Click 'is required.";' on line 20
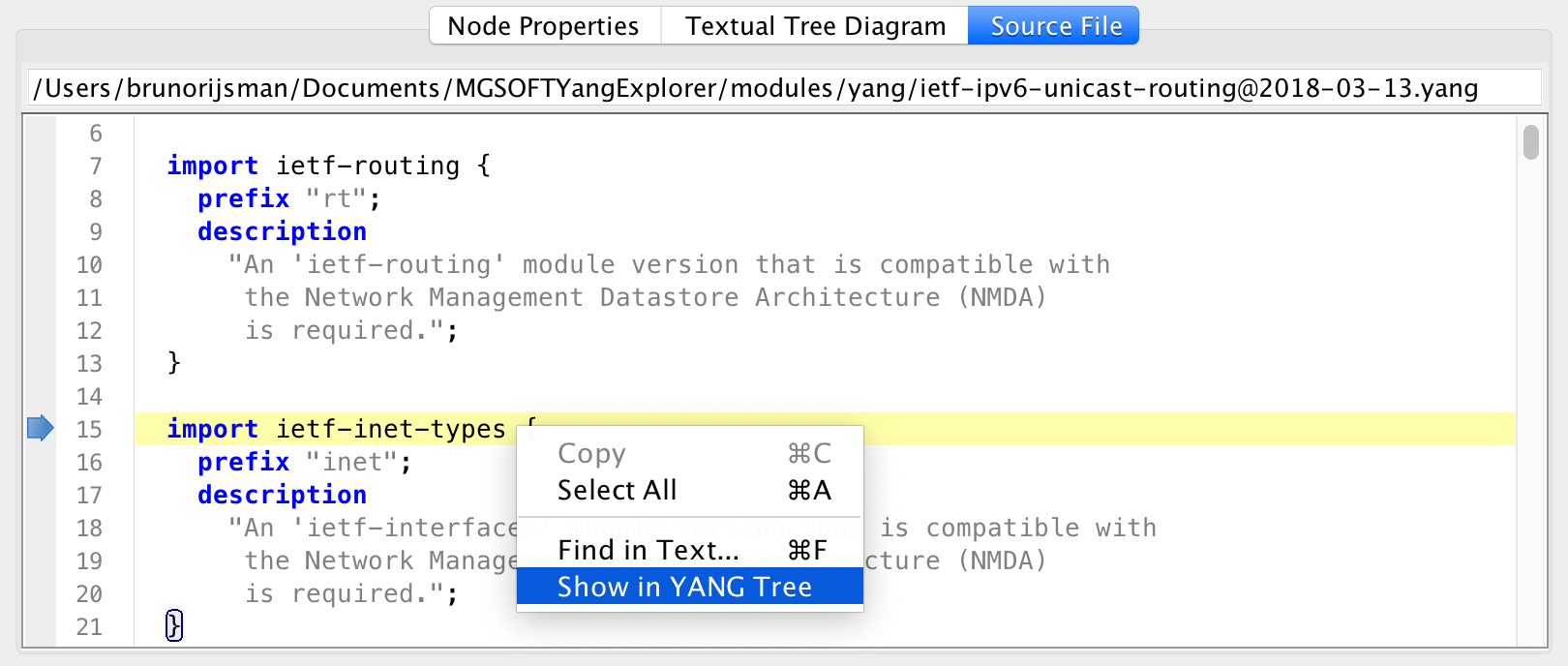 (x=351, y=593)
